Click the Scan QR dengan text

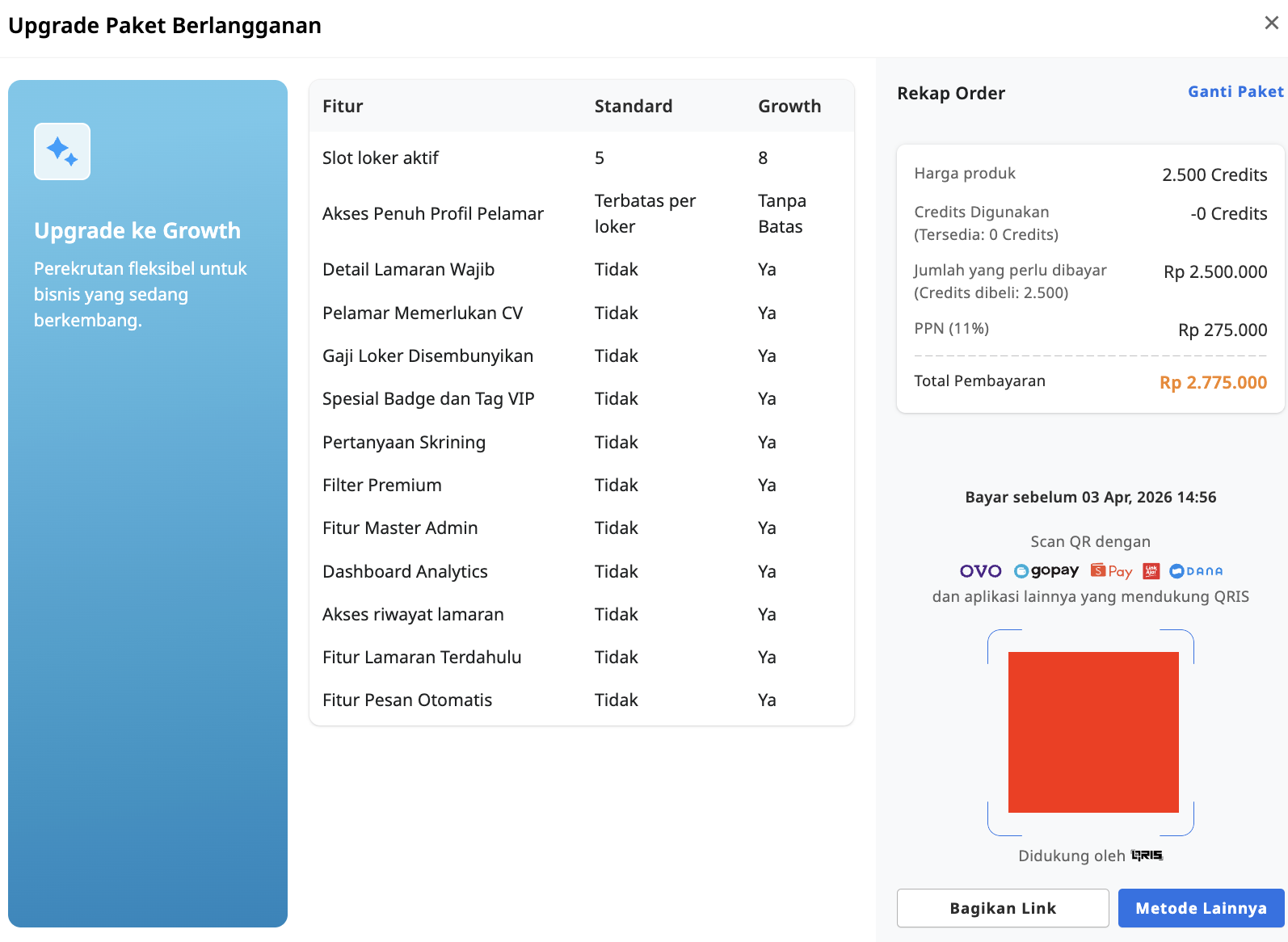1090,541
